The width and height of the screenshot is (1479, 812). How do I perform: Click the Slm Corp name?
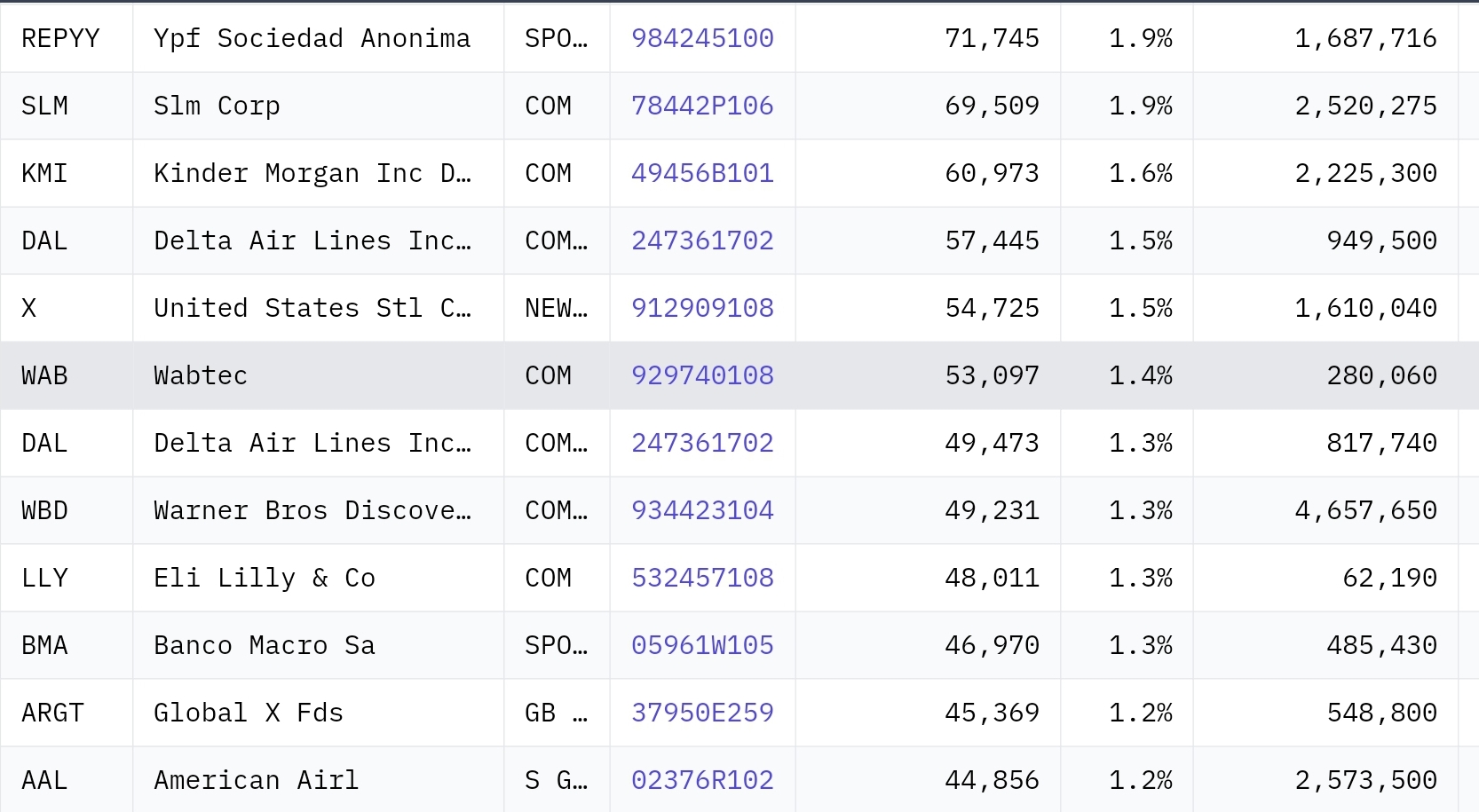click(x=217, y=106)
